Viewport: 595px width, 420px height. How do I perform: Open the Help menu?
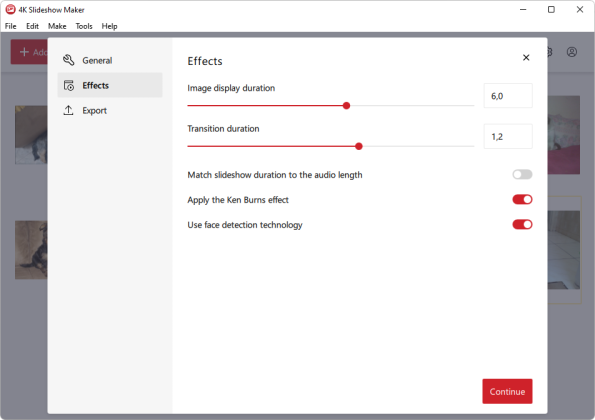point(109,26)
